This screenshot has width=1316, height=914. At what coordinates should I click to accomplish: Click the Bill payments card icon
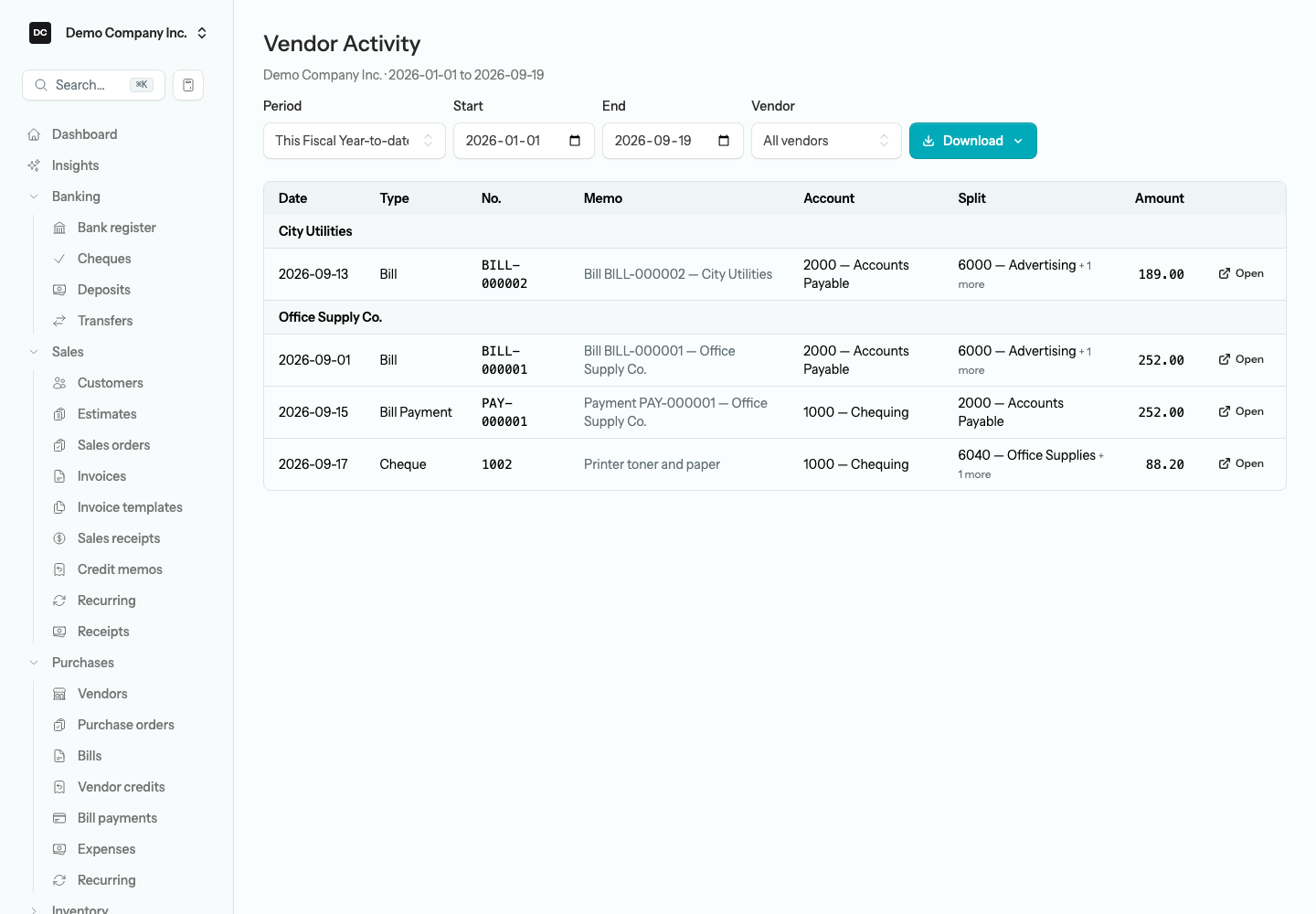point(59,818)
